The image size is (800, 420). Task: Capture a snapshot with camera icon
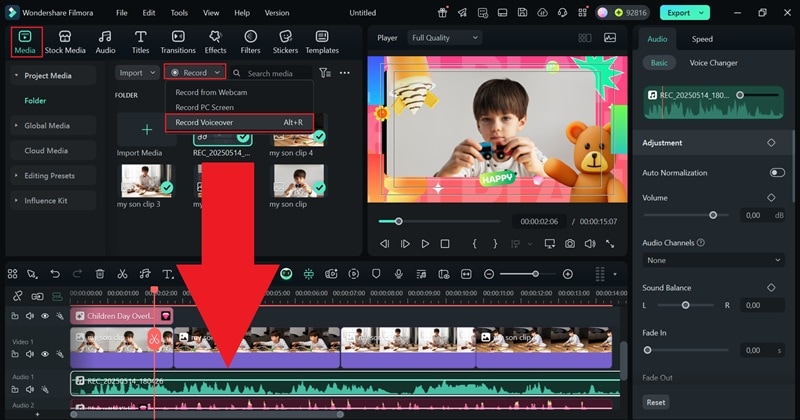click(x=569, y=244)
